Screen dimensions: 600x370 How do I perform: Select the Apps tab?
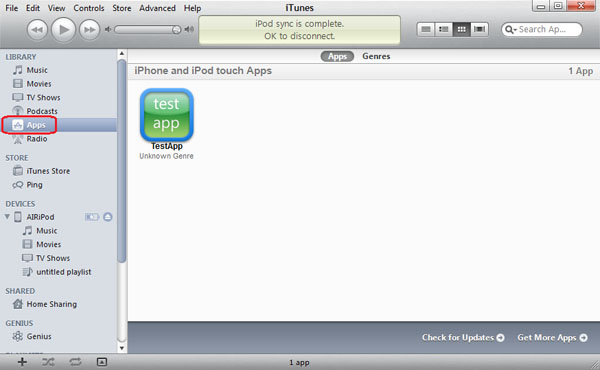[x=337, y=56]
